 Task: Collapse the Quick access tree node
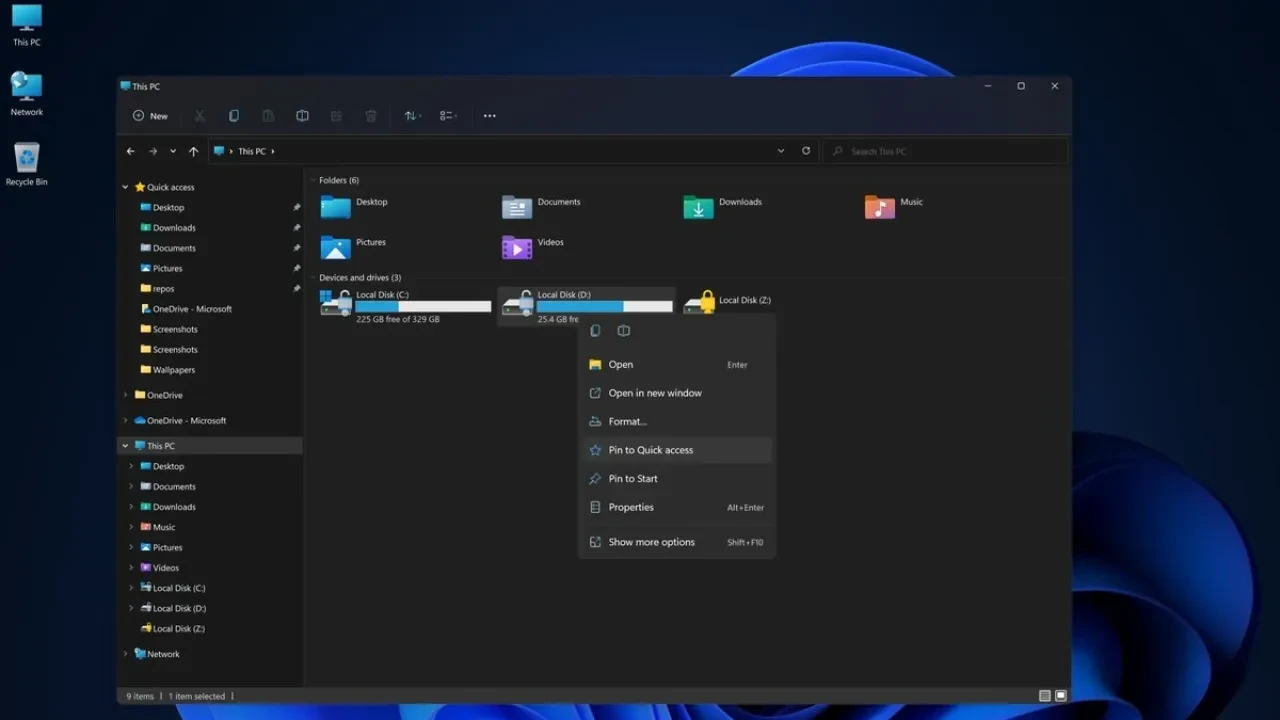[x=126, y=187]
